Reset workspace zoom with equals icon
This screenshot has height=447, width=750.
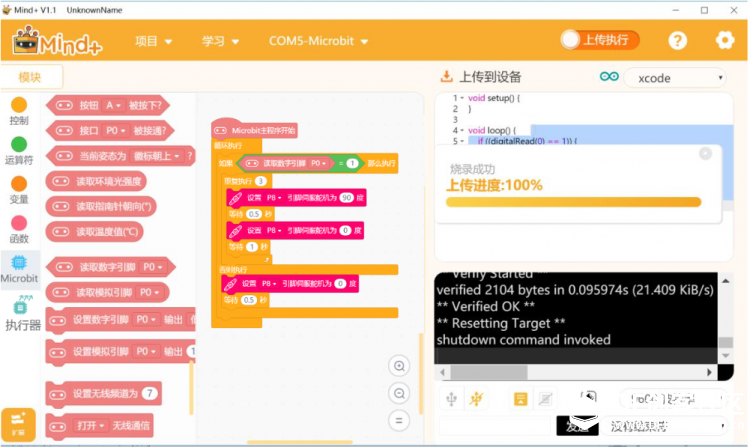(x=399, y=421)
